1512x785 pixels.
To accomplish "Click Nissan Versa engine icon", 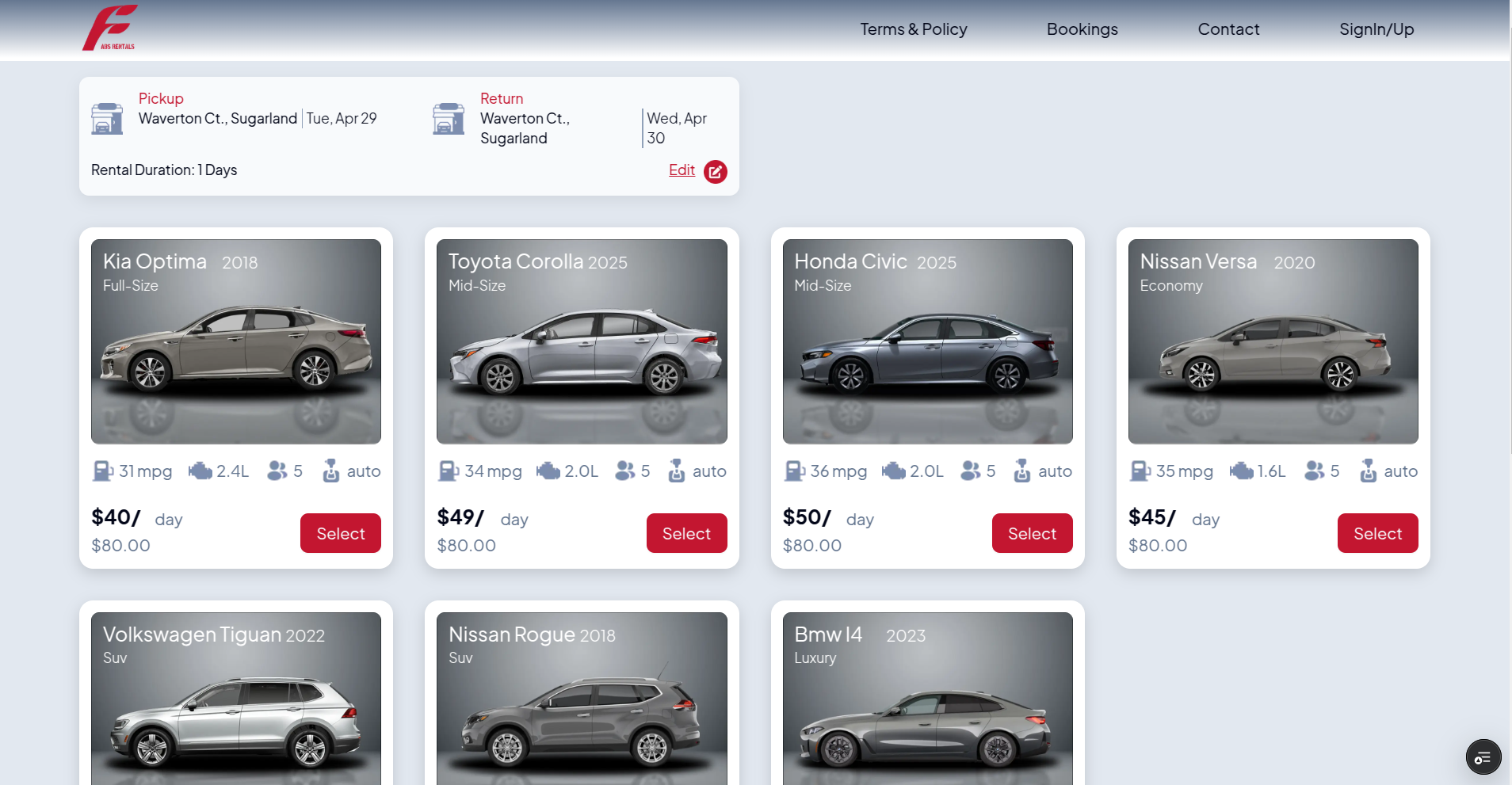I will tap(1241, 471).
